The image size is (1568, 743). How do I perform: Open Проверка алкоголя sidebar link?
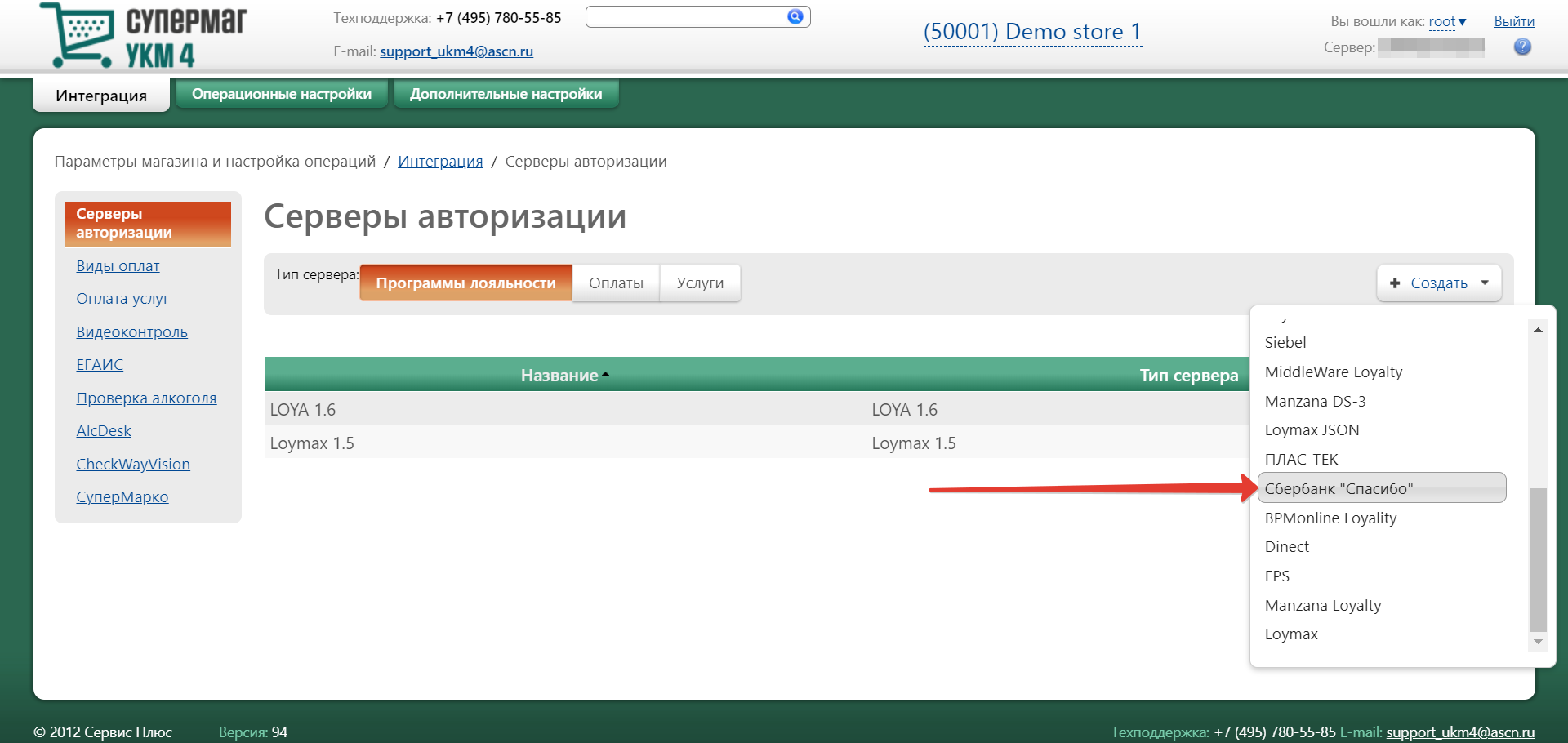pyautogui.click(x=146, y=398)
